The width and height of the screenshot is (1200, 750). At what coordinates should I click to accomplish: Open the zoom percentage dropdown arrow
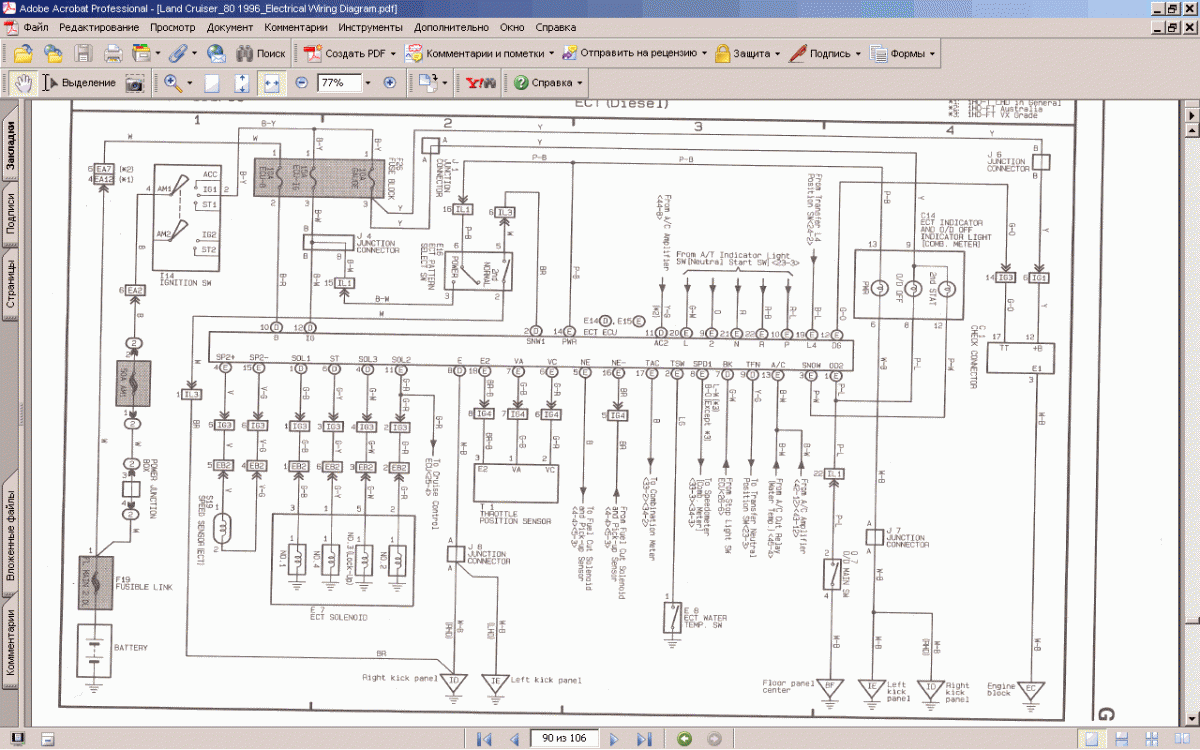368,83
